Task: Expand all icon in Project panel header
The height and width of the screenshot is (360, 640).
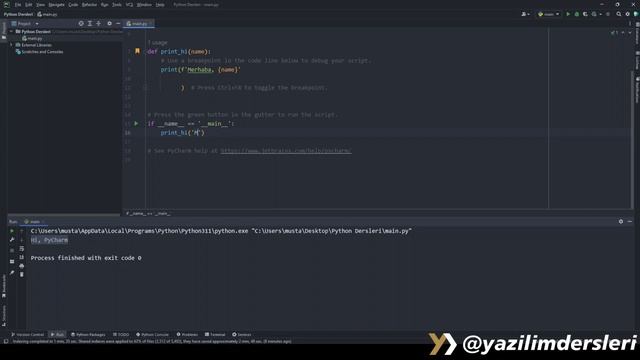Action: (90, 24)
